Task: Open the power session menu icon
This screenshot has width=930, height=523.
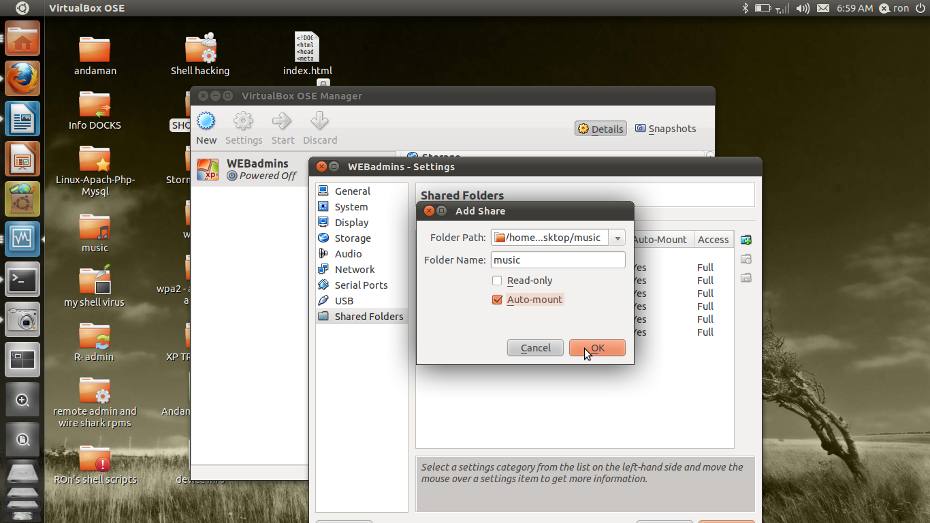Action: click(x=920, y=8)
